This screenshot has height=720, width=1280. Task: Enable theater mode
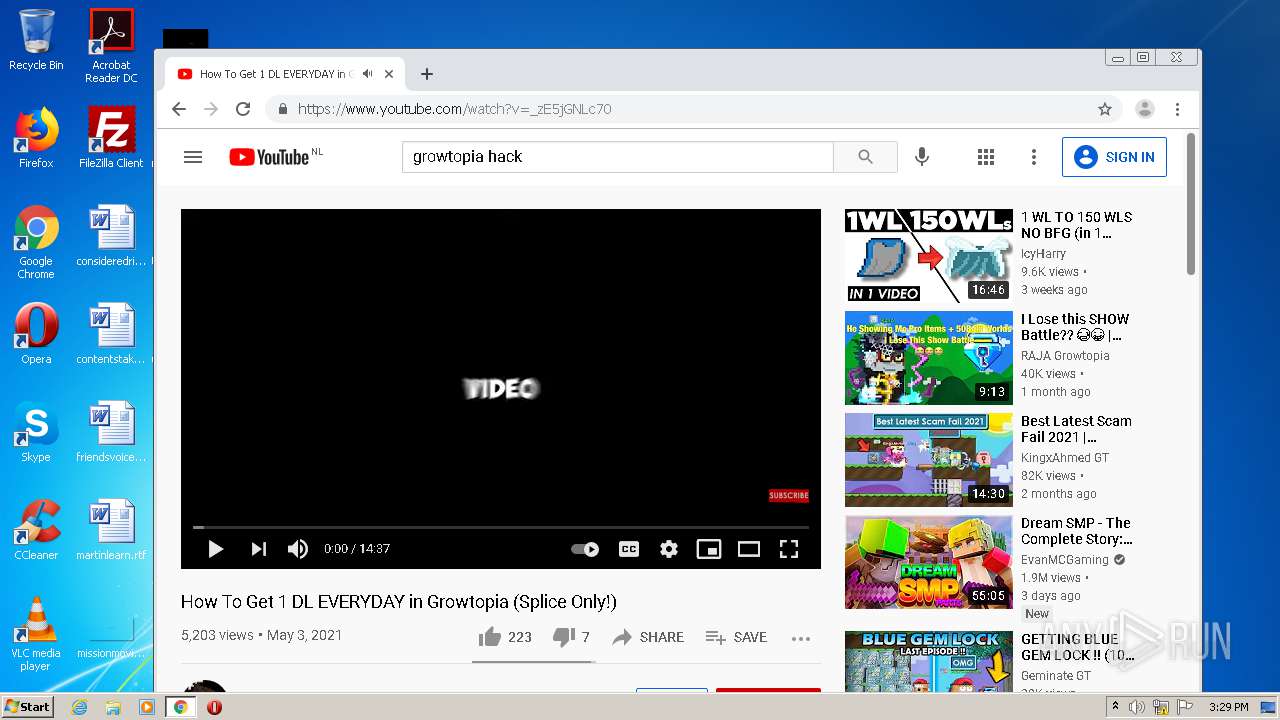(749, 549)
